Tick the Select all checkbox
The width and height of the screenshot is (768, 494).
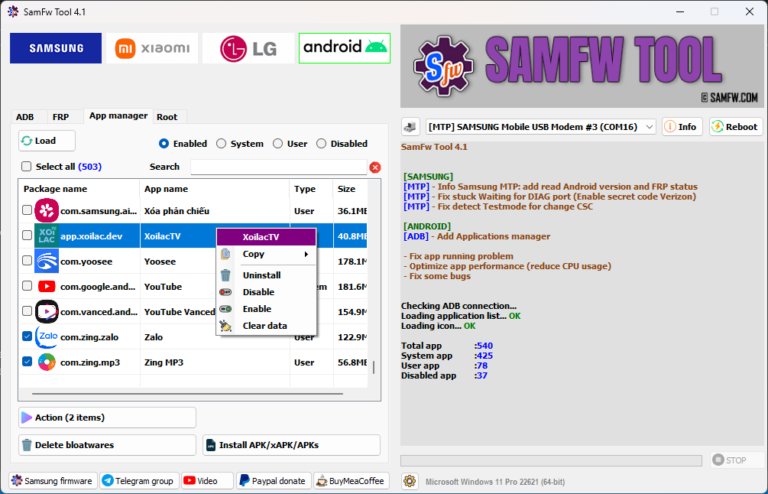27,167
